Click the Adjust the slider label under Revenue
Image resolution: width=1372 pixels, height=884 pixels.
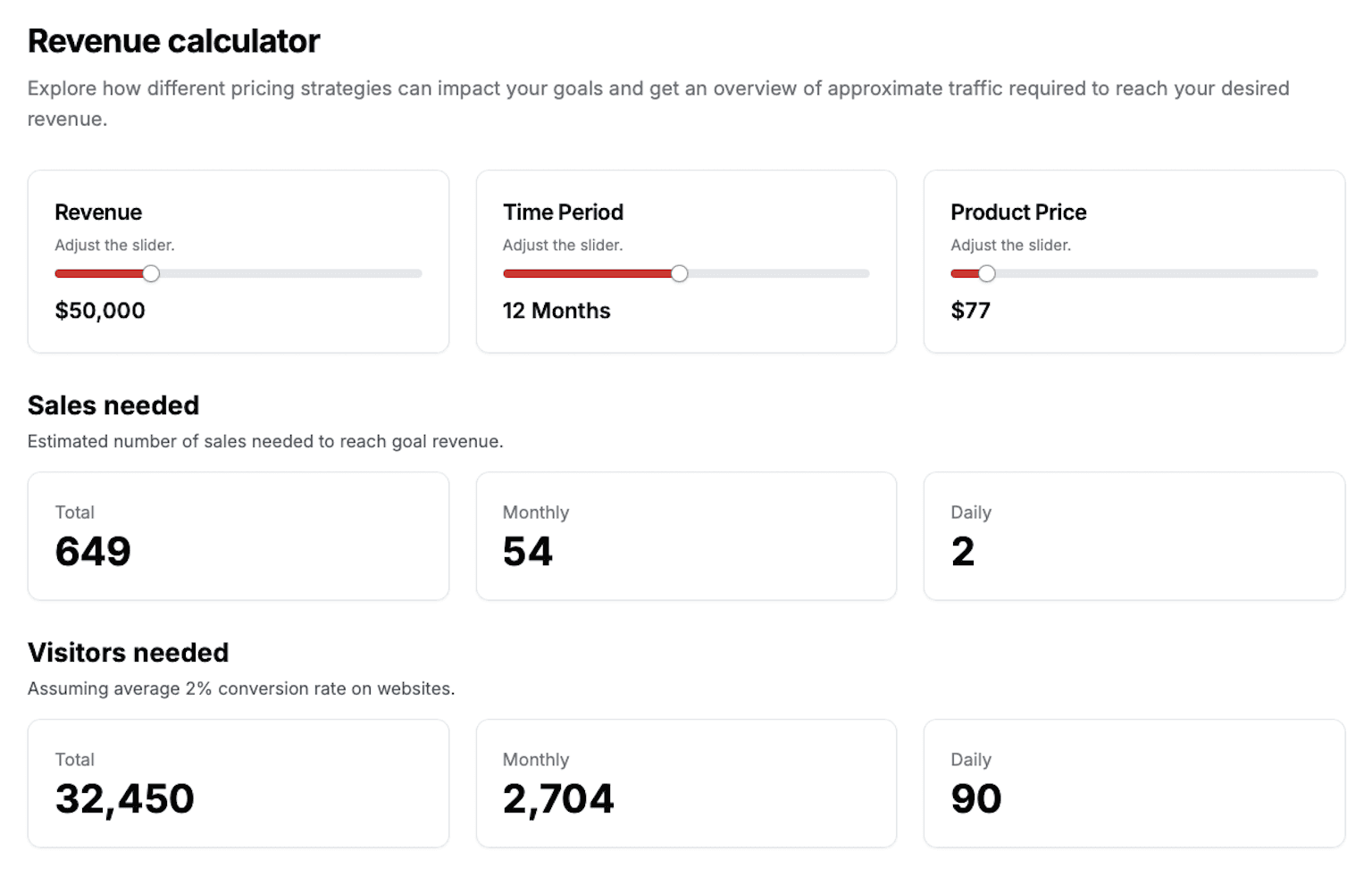[114, 245]
